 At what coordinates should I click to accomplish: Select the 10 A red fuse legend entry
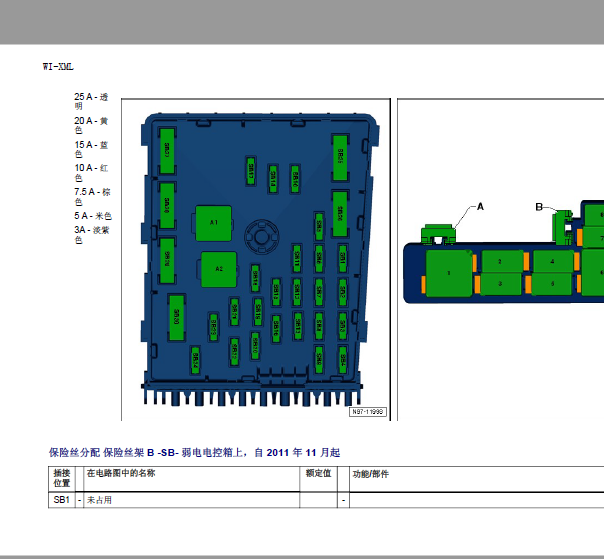[x=91, y=173]
